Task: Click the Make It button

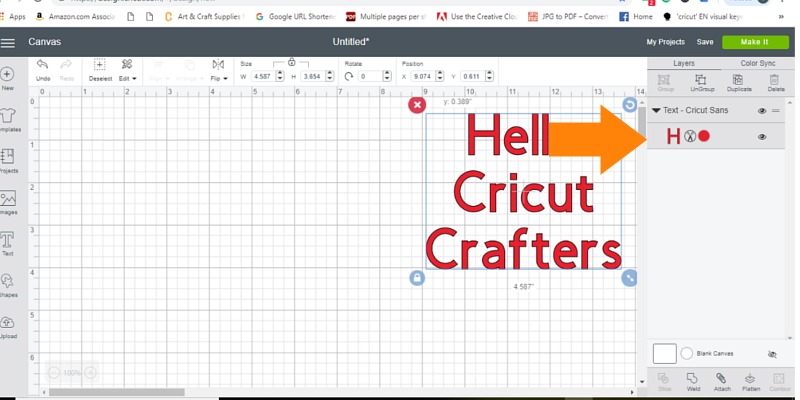Action: [755, 42]
